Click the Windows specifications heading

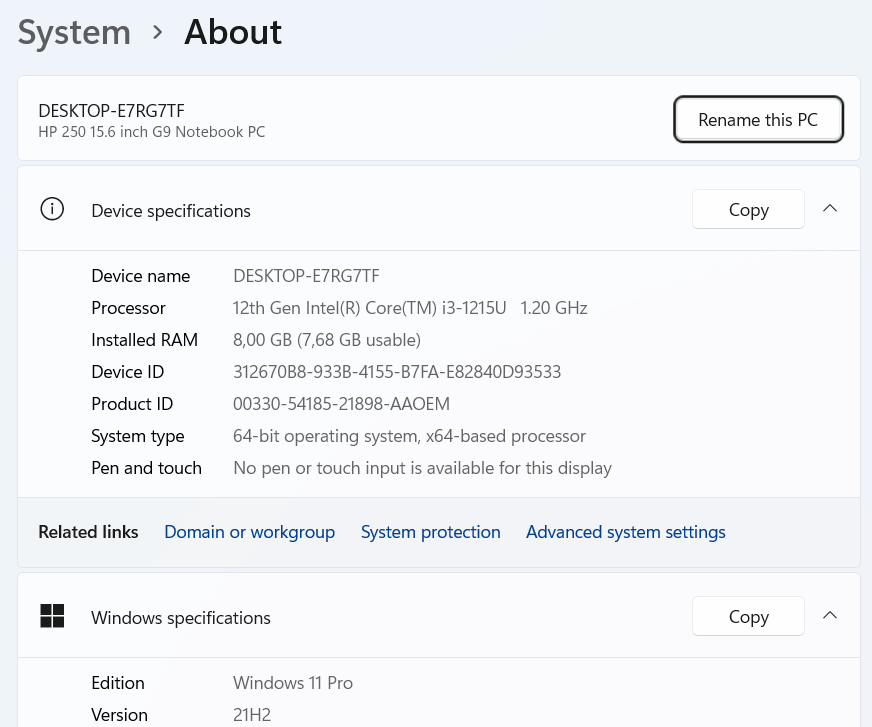(x=181, y=618)
